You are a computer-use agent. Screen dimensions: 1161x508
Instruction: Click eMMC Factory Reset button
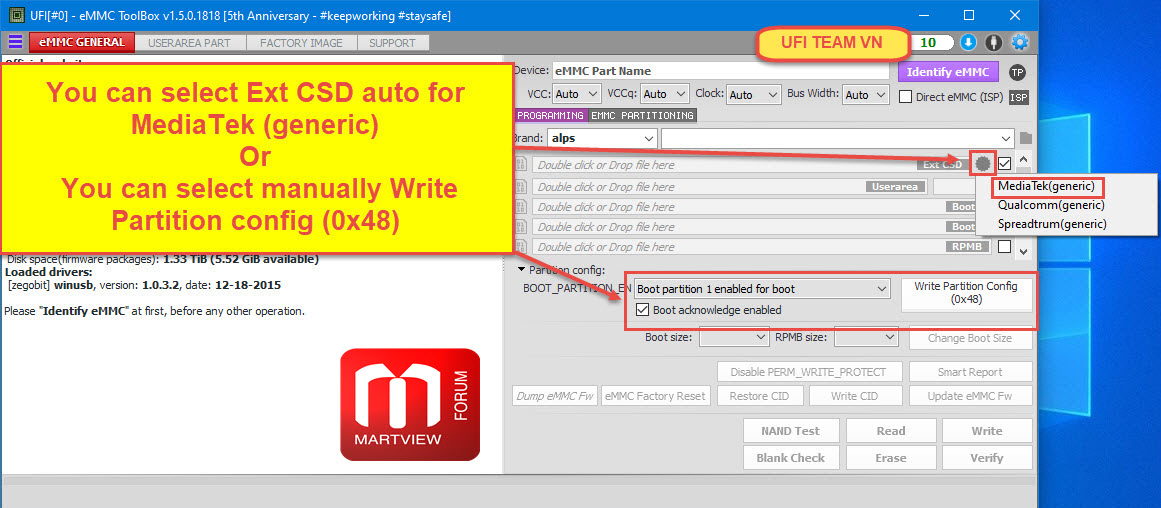click(656, 395)
